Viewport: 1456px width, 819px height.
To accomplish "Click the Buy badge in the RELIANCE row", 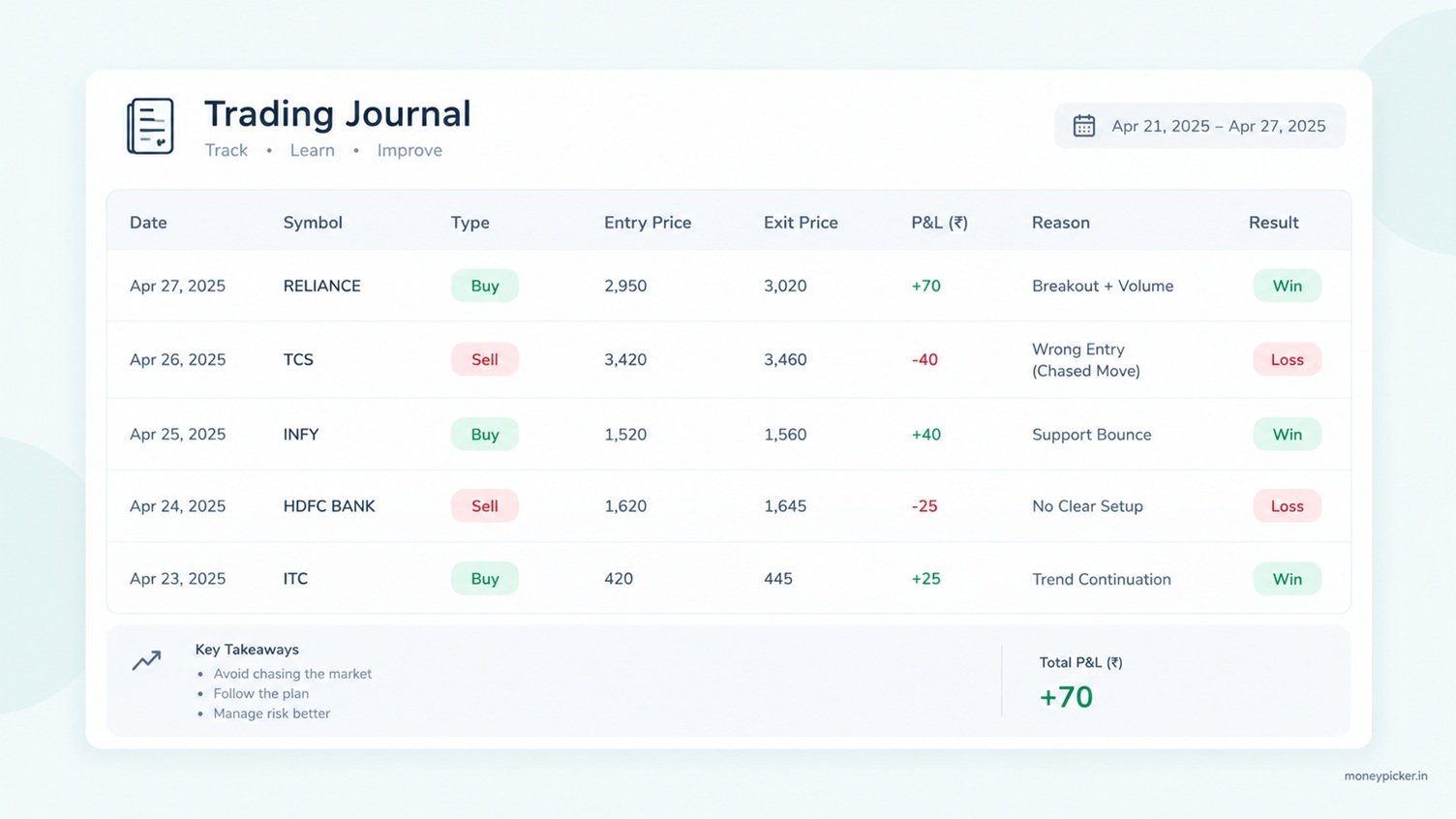I will pyautogui.click(x=485, y=286).
